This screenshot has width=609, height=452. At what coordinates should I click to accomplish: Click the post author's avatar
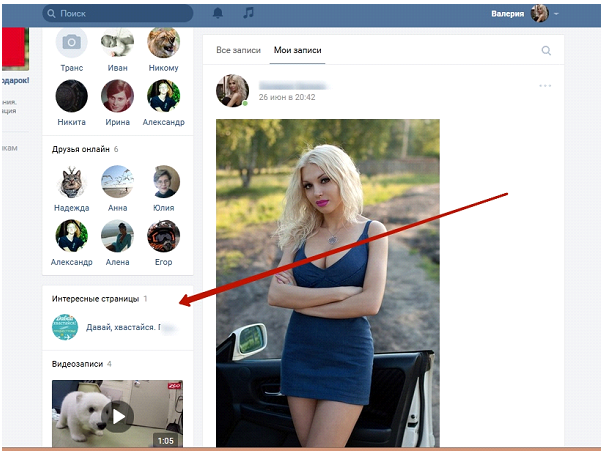232,91
